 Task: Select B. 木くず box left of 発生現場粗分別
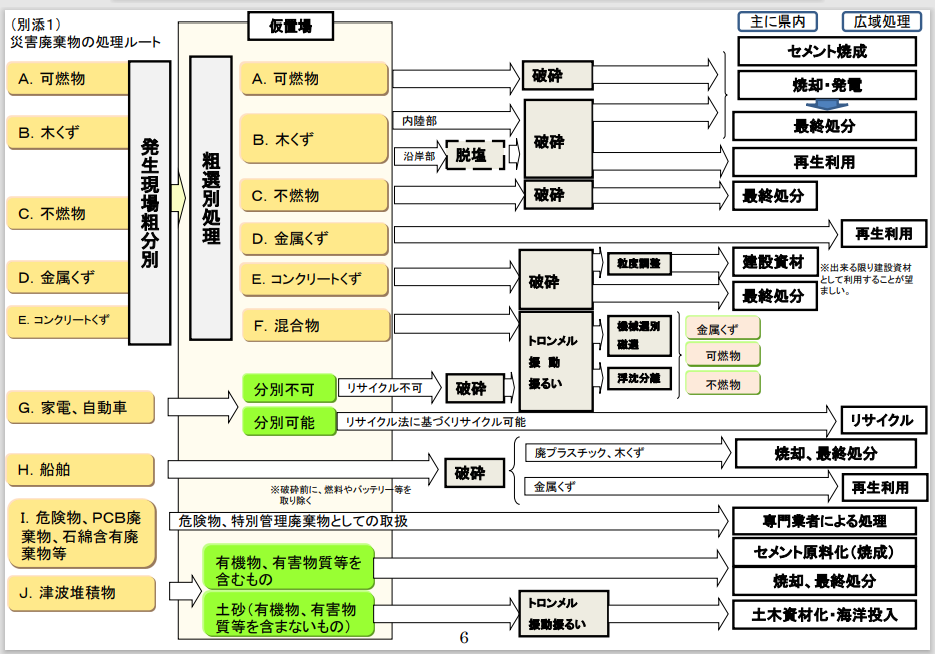[x=67, y=132]
